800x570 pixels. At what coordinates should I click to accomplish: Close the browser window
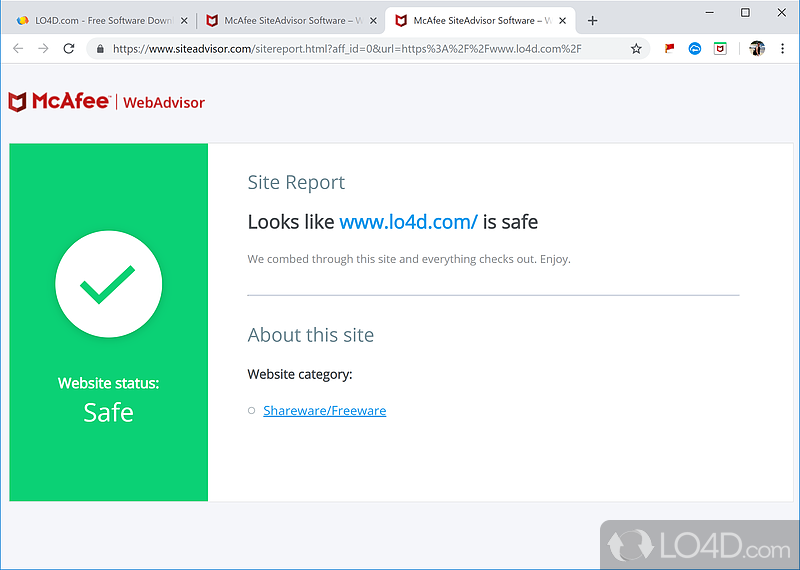coord(782,13)
